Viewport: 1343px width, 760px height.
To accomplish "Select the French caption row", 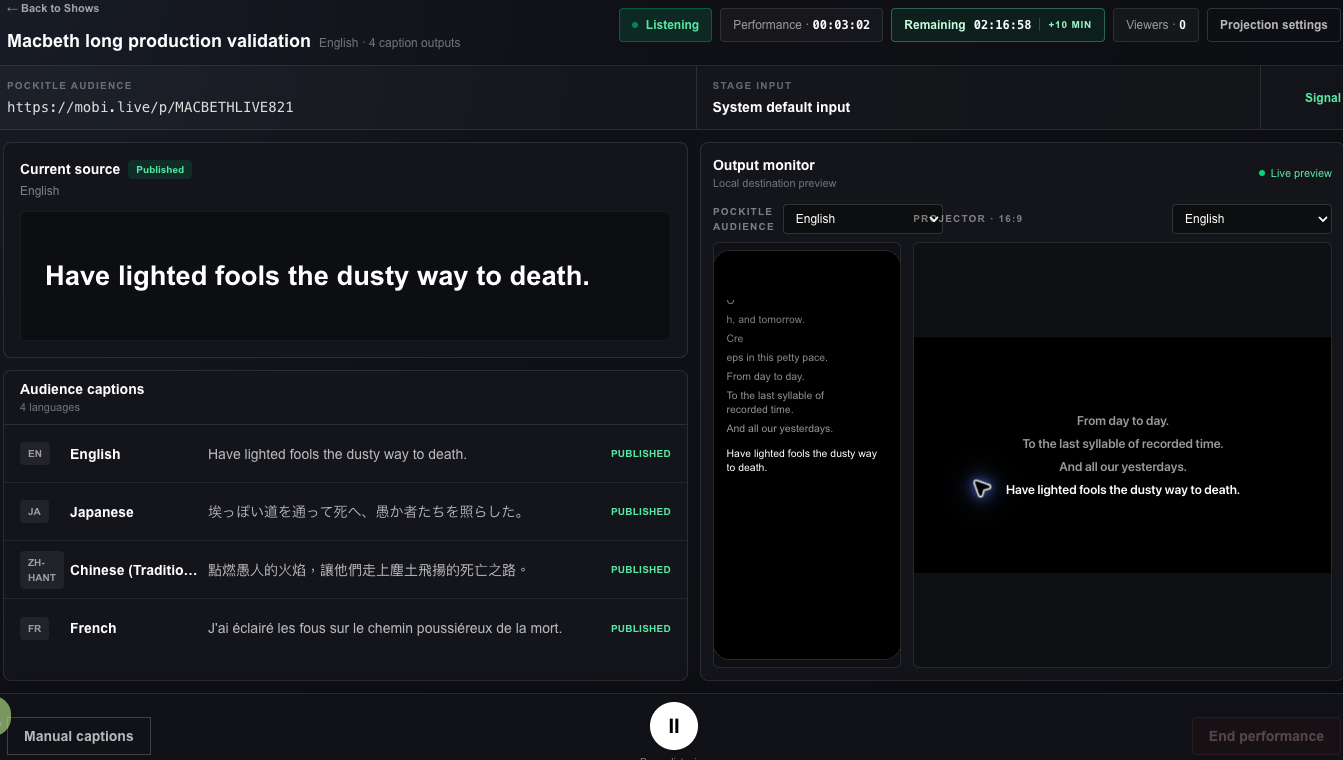I will [345, 628].
